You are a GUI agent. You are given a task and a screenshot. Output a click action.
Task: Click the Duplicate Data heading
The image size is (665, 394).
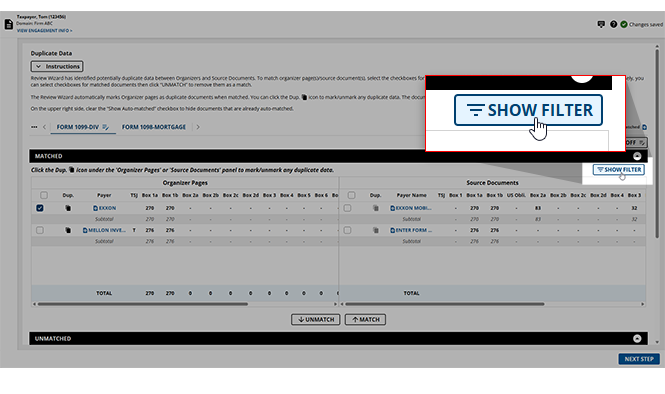[51, 53]
